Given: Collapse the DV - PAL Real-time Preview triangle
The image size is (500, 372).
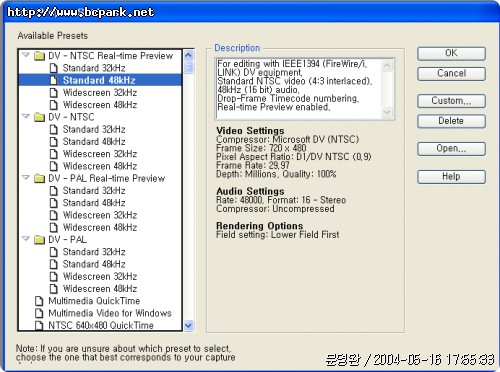Looking at the screenshot, I should click(x=26, y=177).
